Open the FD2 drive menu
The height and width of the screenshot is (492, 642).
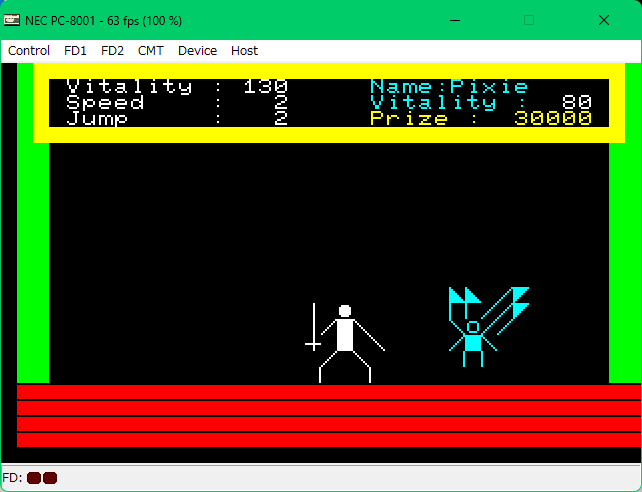(x=112, y=50)
